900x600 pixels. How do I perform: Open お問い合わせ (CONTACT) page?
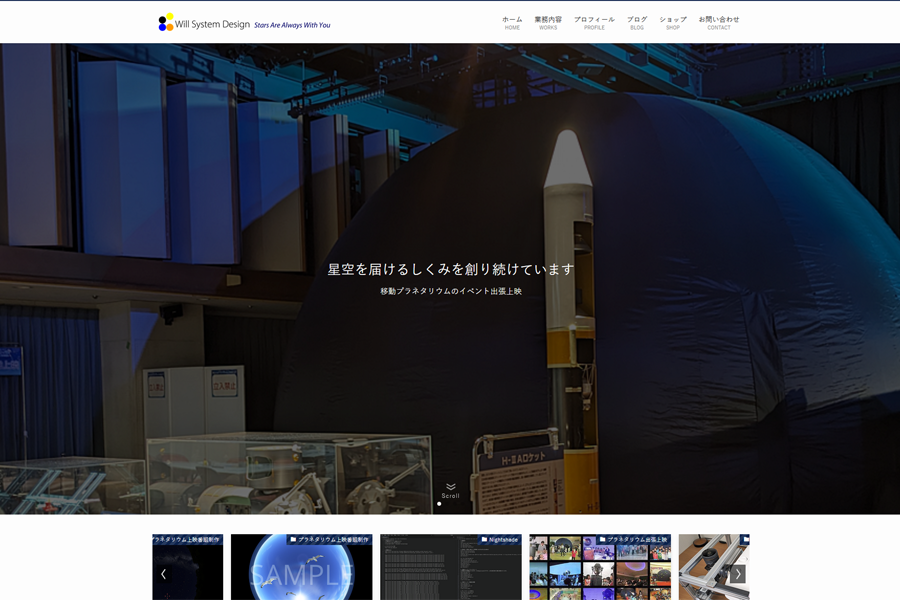[x=719, y=22]
